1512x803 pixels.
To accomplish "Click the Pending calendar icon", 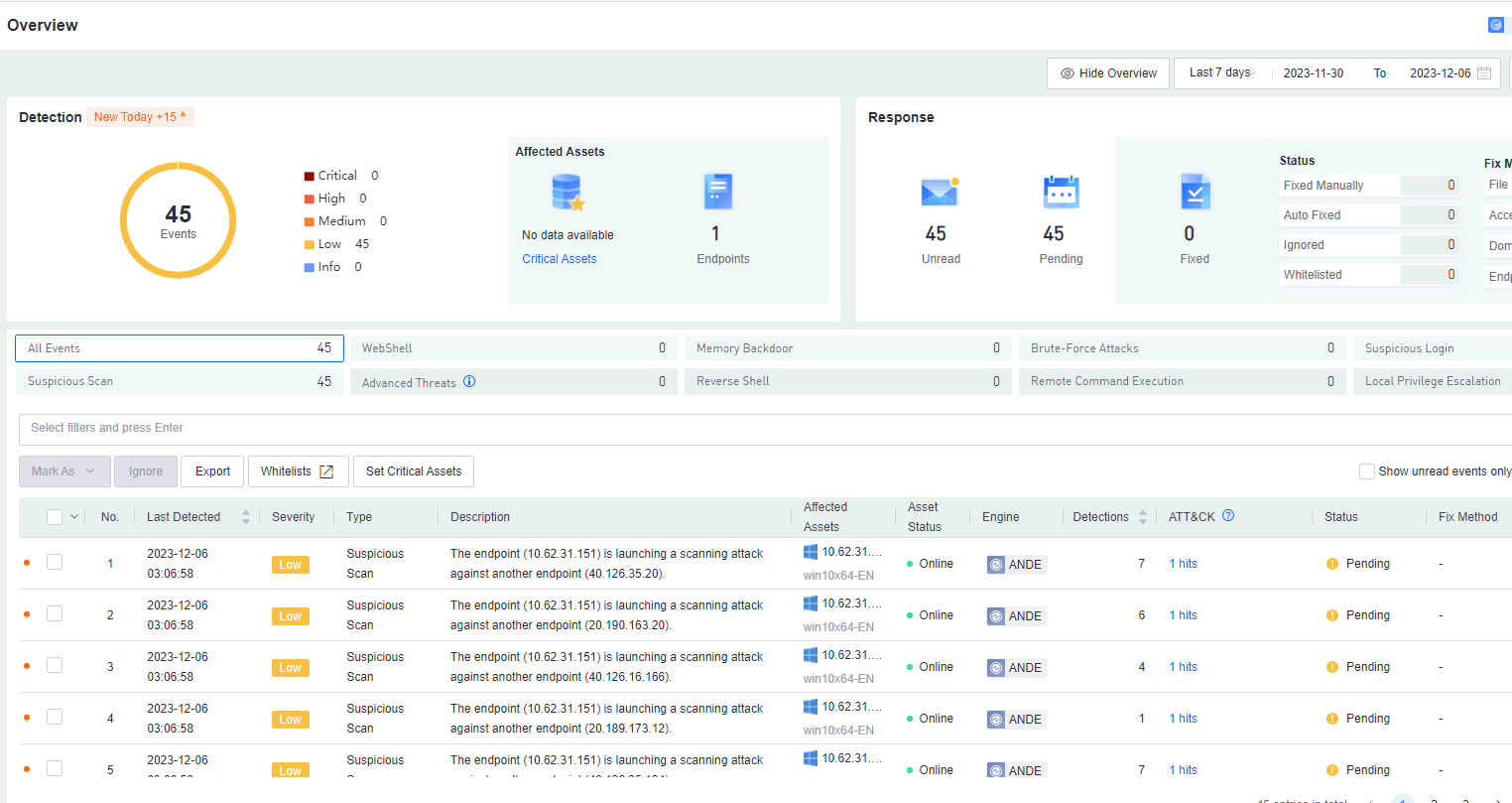I will pyautogui.click(x=1061, y=192).
